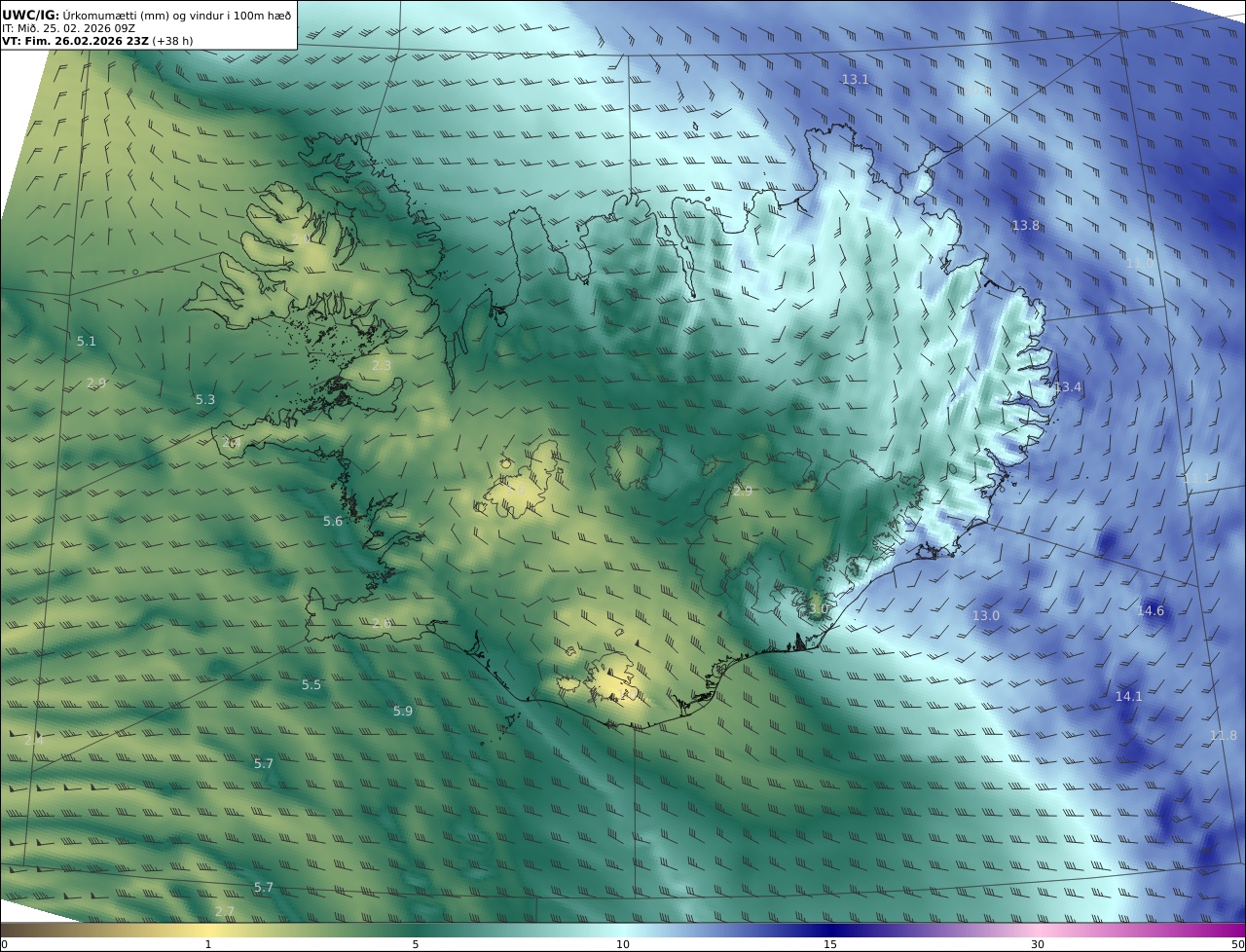Click the colorbar tick label 15

tap(830, 944)
